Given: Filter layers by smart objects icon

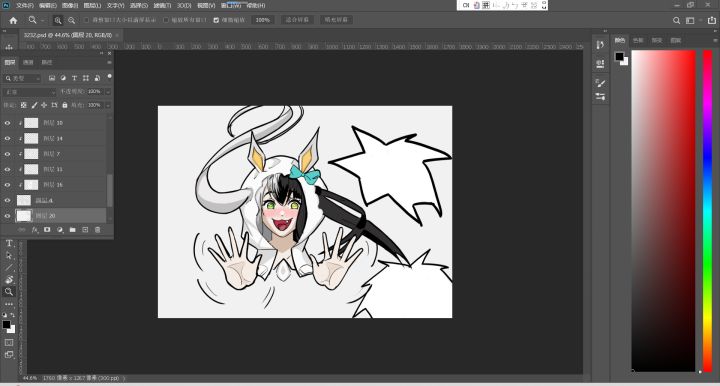Looking at the screenshot, I should [x=97, y=78].
